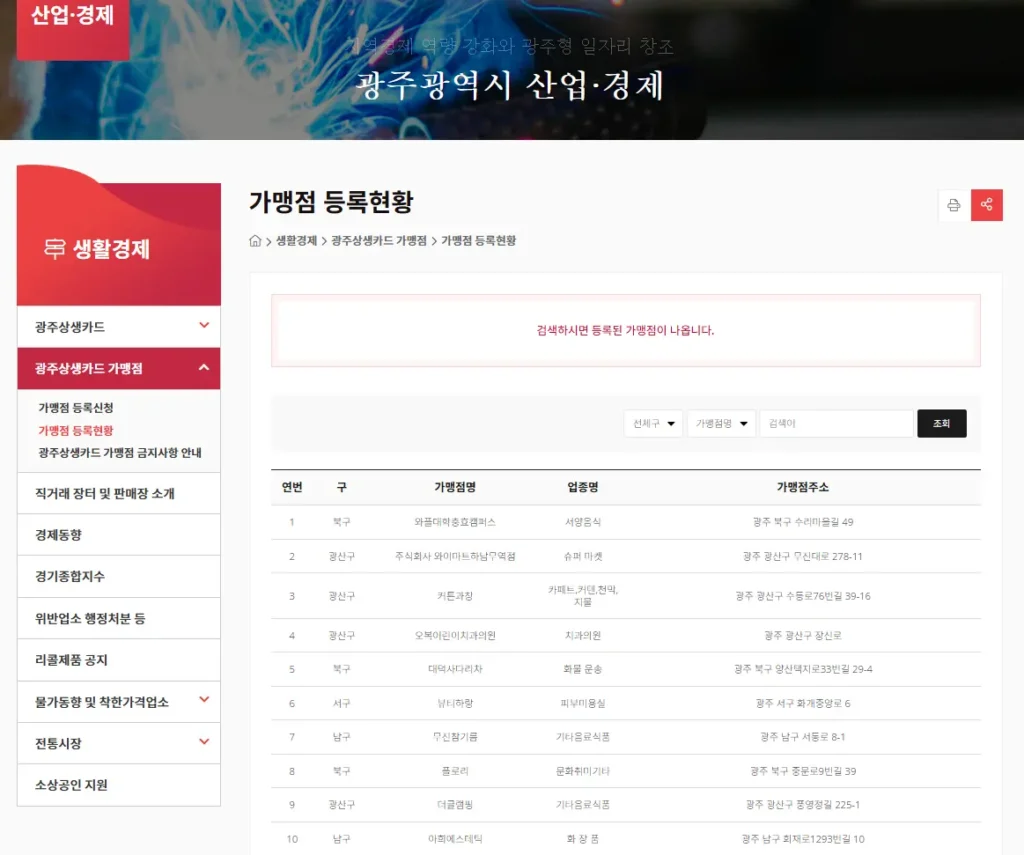Image resolution: width=1024 pixels, height=855 pixels.
Task: Expand the 전통시장 sidebar menu
Action: point(204,743)
